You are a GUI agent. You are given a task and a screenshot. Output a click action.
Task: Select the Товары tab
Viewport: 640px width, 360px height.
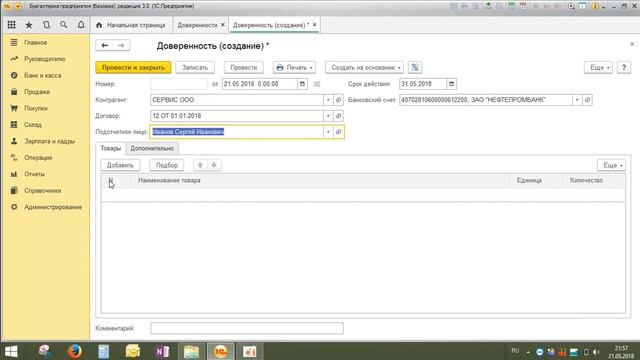click(x=111, y=148)
